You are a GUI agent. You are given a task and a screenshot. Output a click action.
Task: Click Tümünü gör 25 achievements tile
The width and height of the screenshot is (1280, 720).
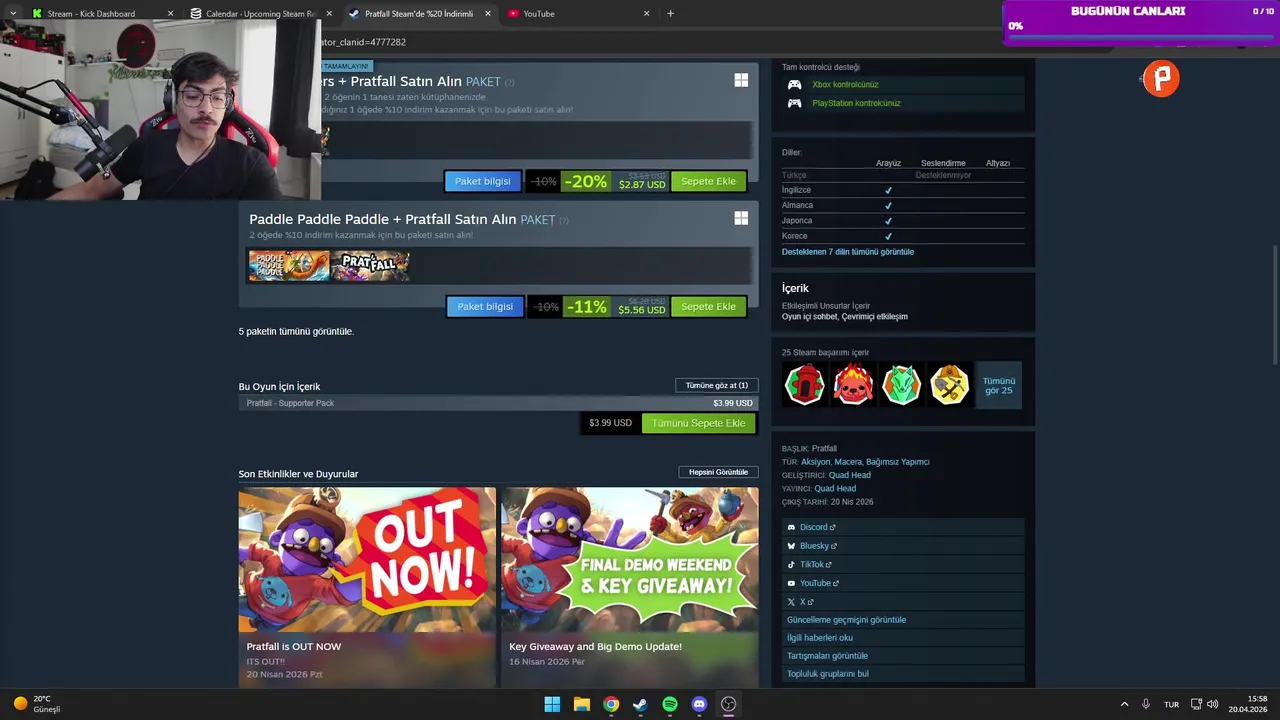point(998,384)
